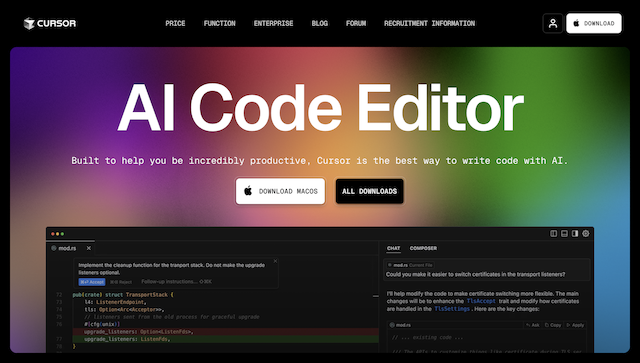Click the 'tls: Option<Arc<Acceptor>>,' line
This screenshot has width=640, height=363.
pos(124,309)
